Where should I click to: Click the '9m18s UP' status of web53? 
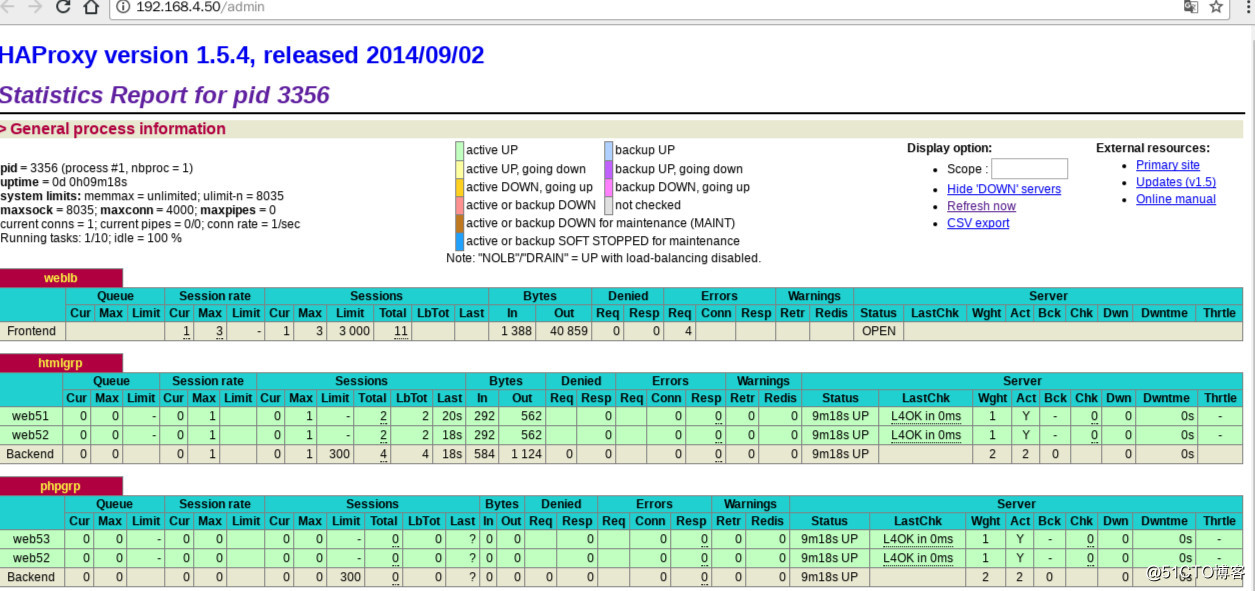[829, 539]
